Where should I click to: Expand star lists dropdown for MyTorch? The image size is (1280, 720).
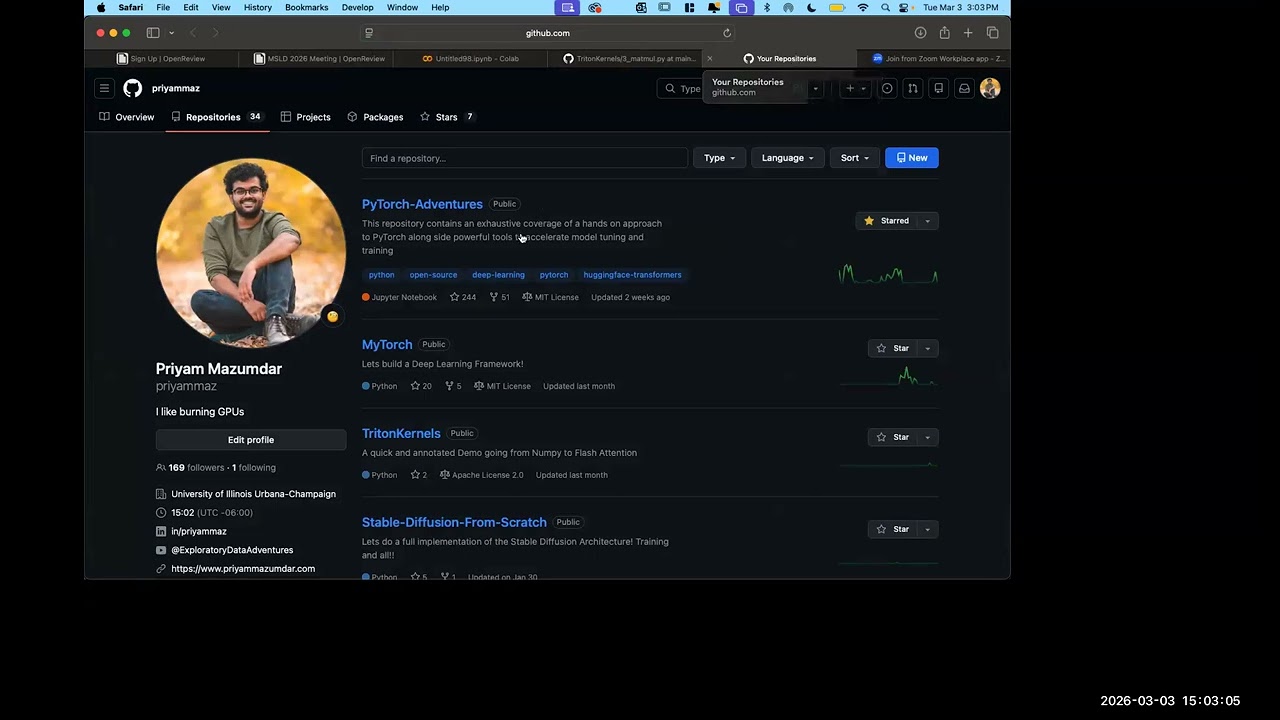point(927,348)
